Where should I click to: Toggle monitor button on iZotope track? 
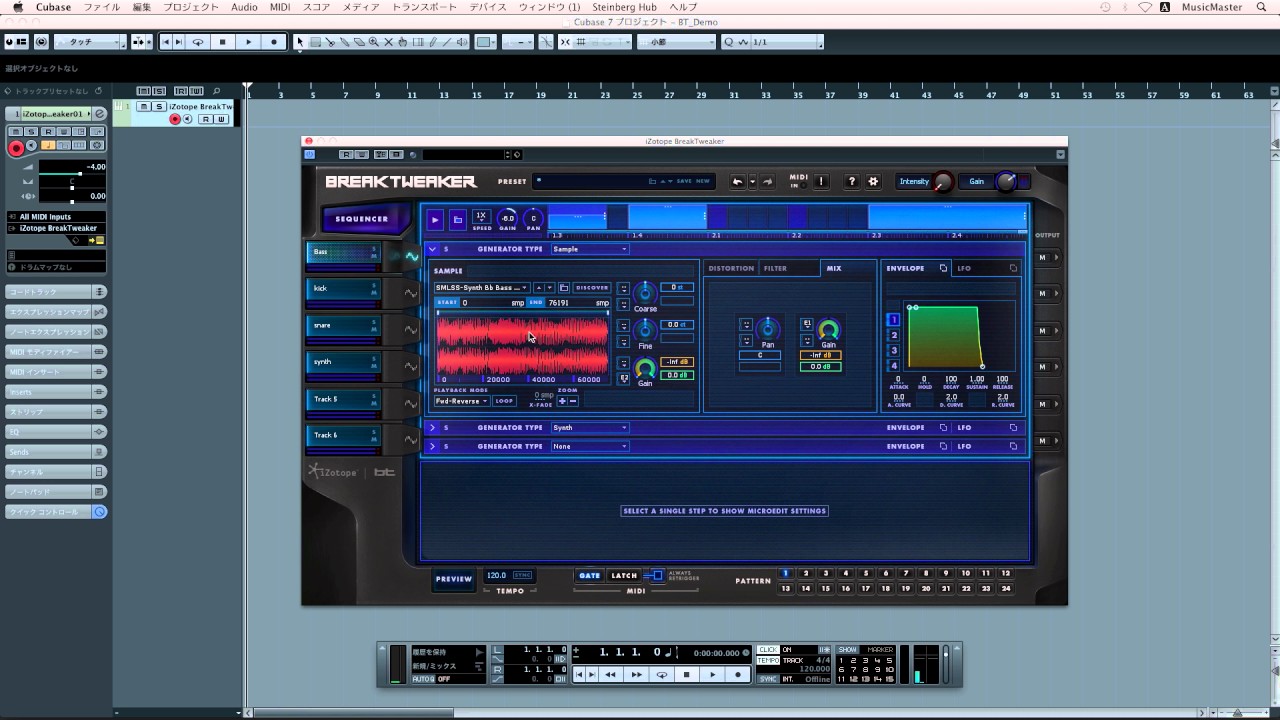pyautogui.click(x=190, y=119)
